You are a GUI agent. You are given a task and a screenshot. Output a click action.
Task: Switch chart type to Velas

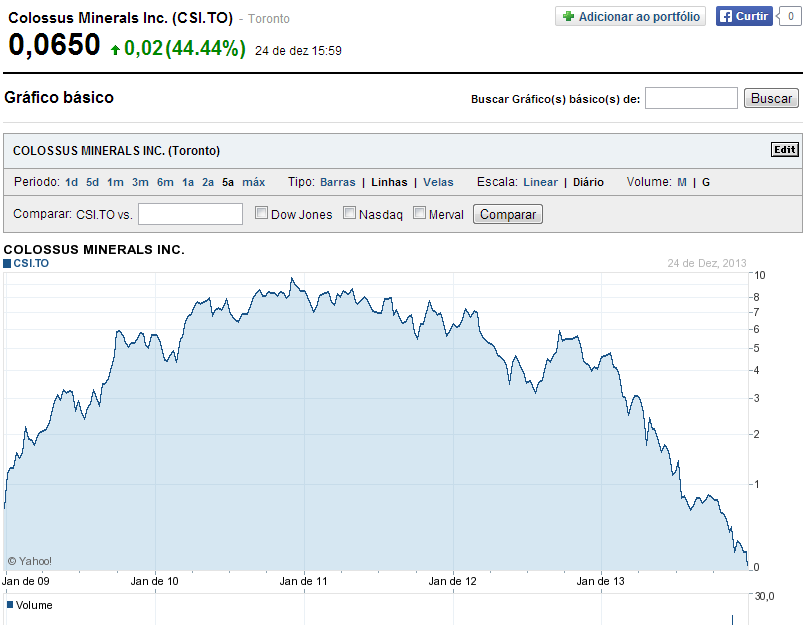click(438, 182)
